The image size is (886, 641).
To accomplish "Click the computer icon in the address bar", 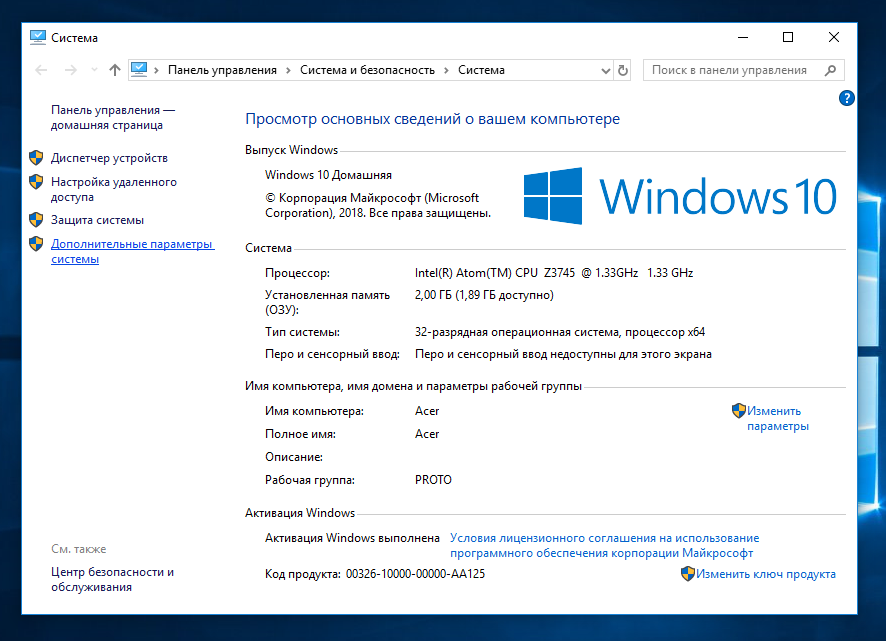I will point(139,70).
